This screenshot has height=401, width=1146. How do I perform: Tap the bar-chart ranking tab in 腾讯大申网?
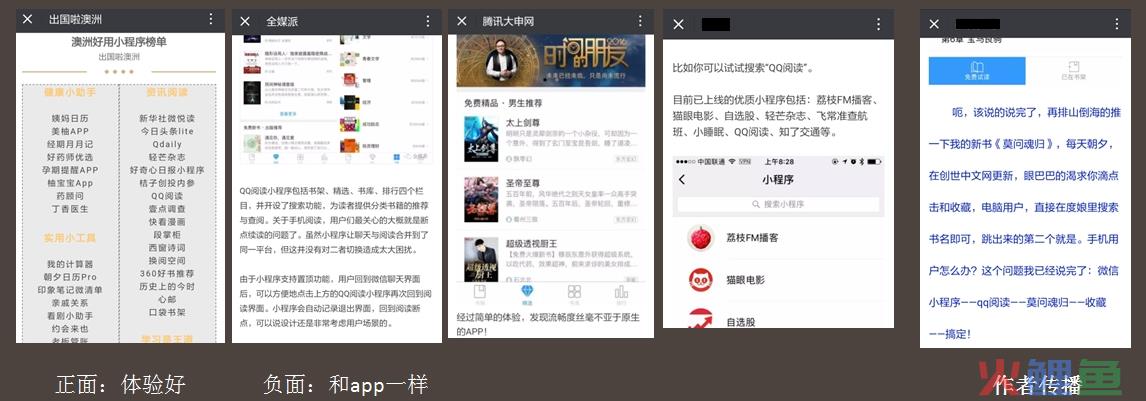click(621, 294)
